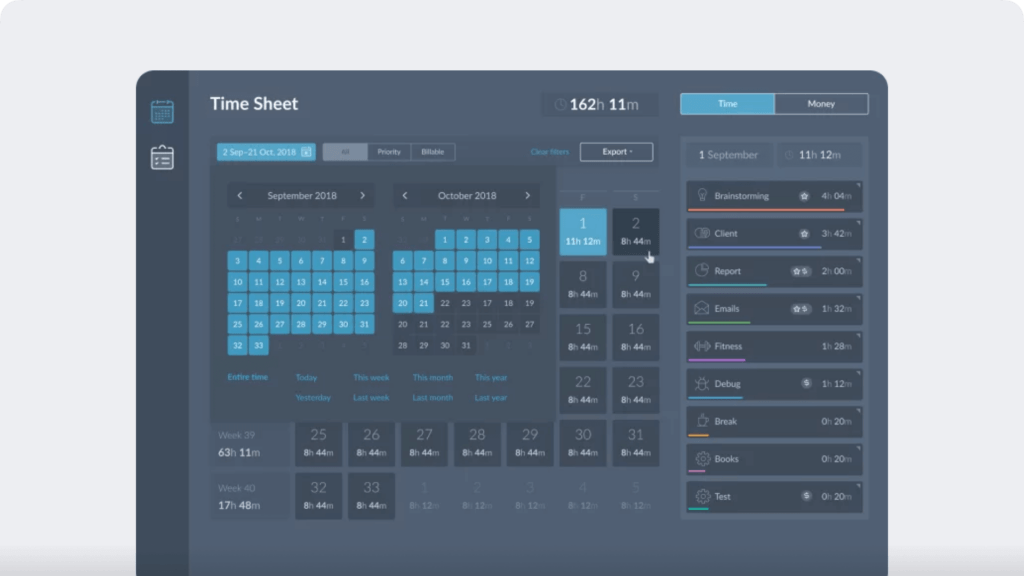Click the dumbbell icon on the Fitness task

coord(702,346)
